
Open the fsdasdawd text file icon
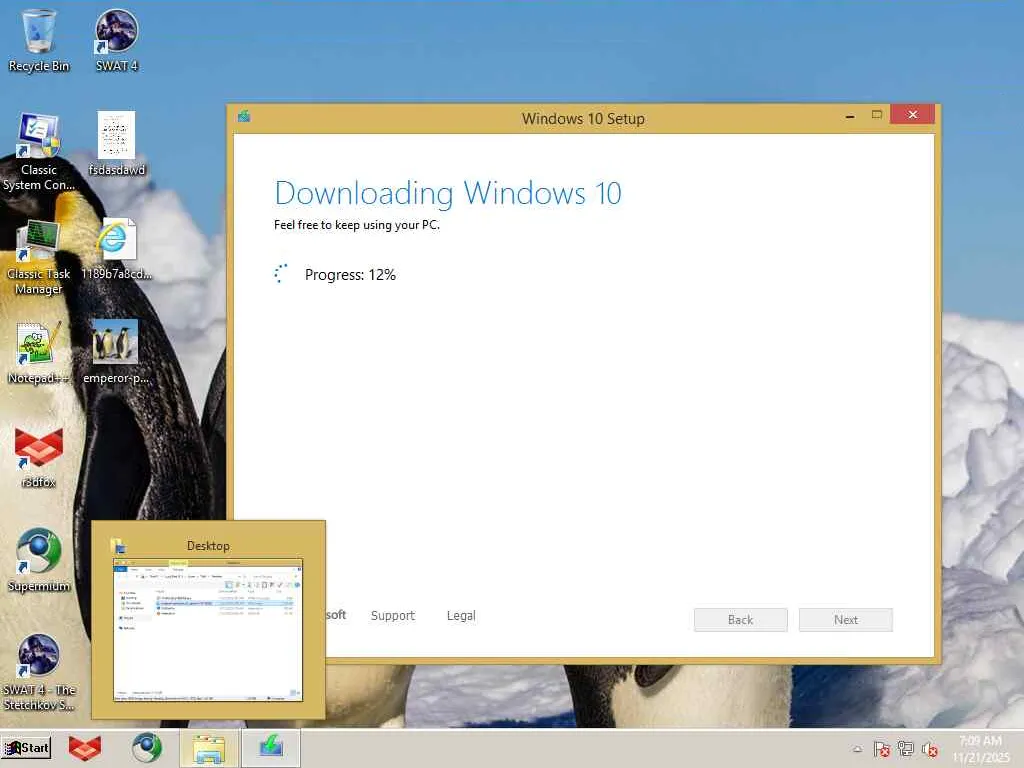(x=116, y=144)
